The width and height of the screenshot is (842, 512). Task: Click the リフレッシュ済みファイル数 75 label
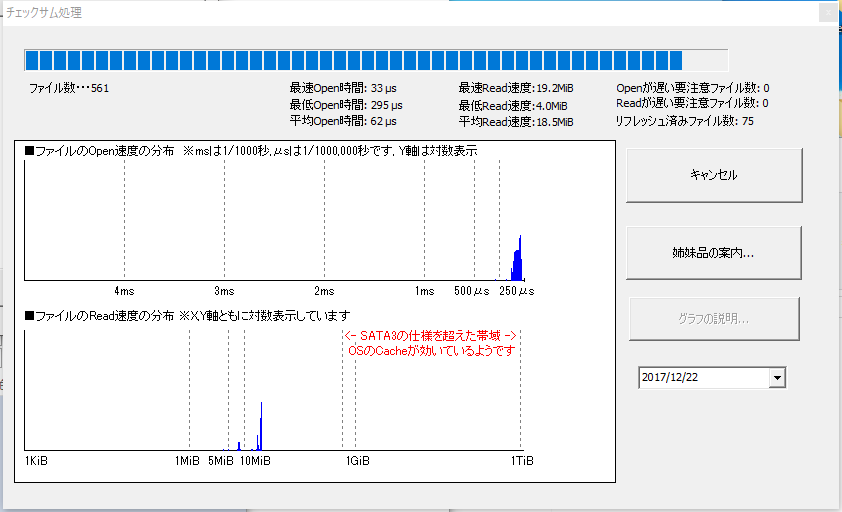[x=685, y=121]
